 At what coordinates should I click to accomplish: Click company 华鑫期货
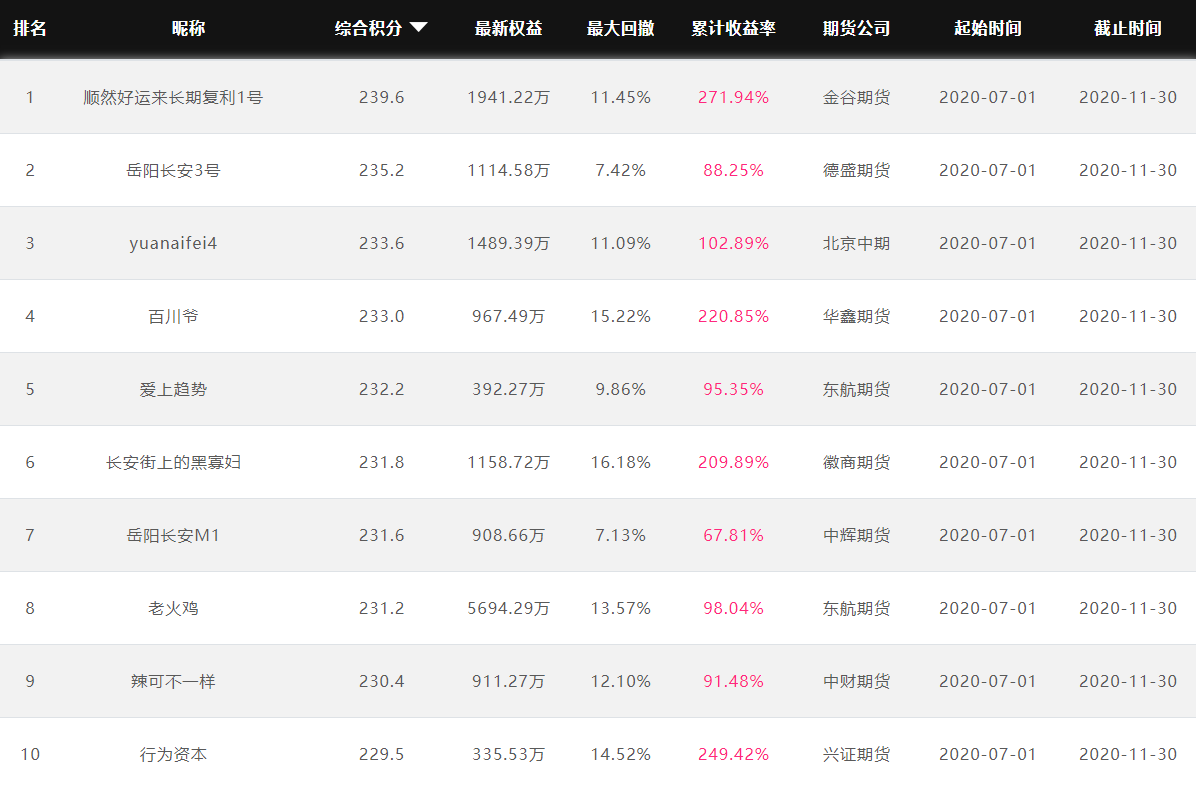pyautogui.click(x=856, y=316)
